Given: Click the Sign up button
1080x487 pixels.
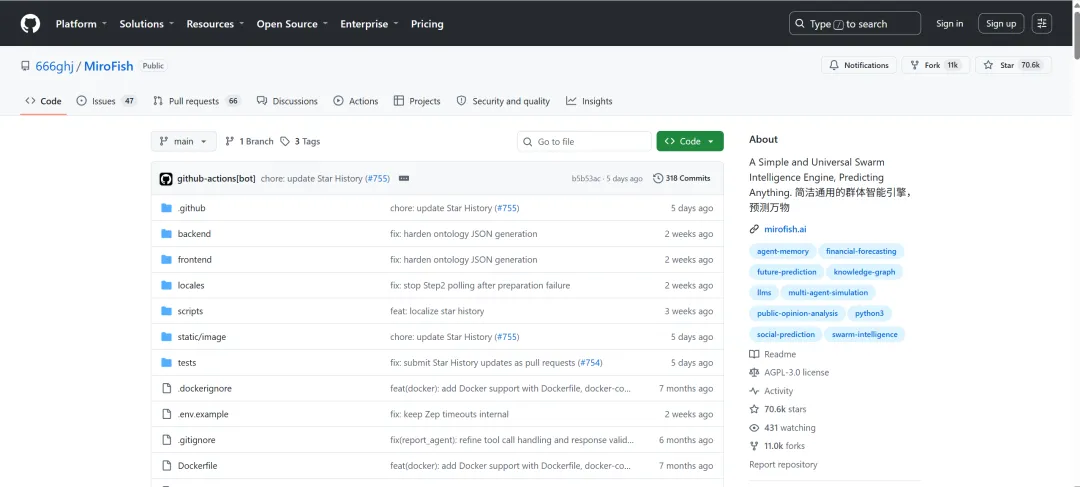Looking at the screenshot, I should (1001, 23).
